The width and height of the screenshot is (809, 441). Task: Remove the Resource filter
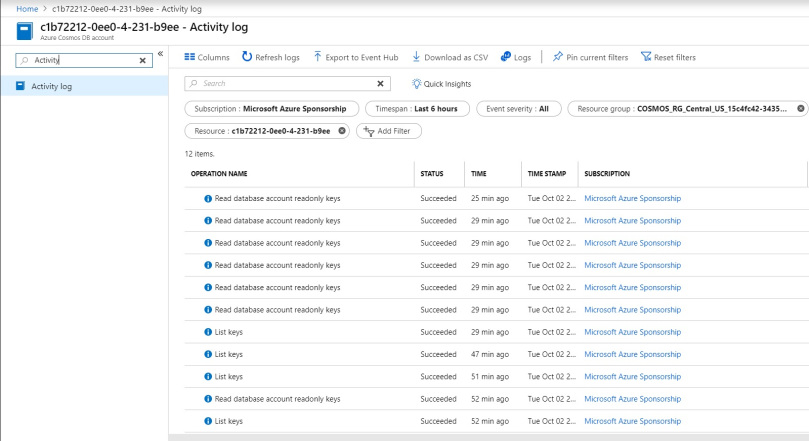(342, 130)
